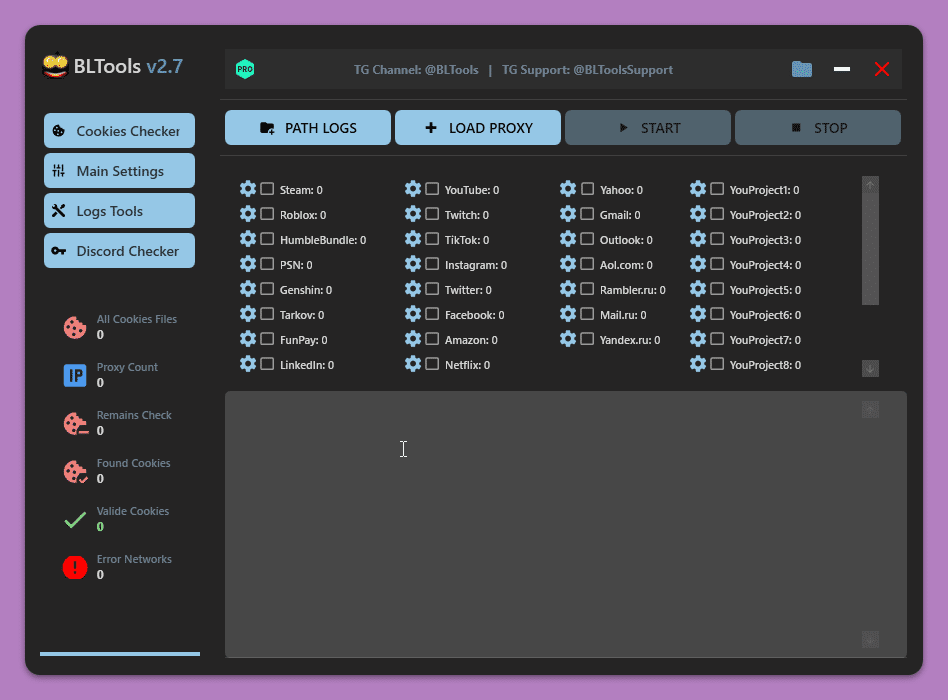Tick the Twitch checkbox
Viewport: 948px width, 700px height.
pyautogui.click(x=432, y=214)
